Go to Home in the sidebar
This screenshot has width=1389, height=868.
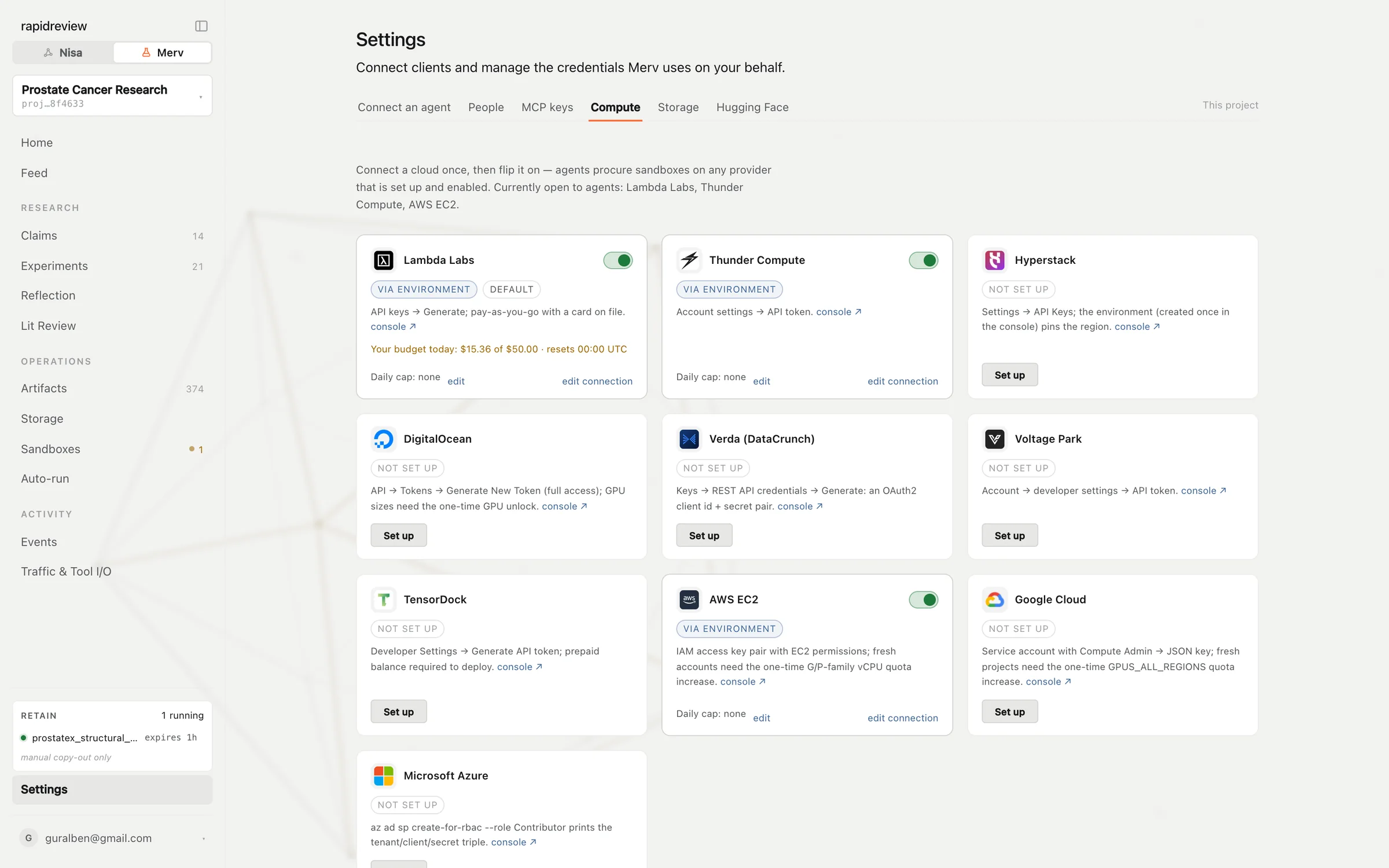tap(112, 143)
